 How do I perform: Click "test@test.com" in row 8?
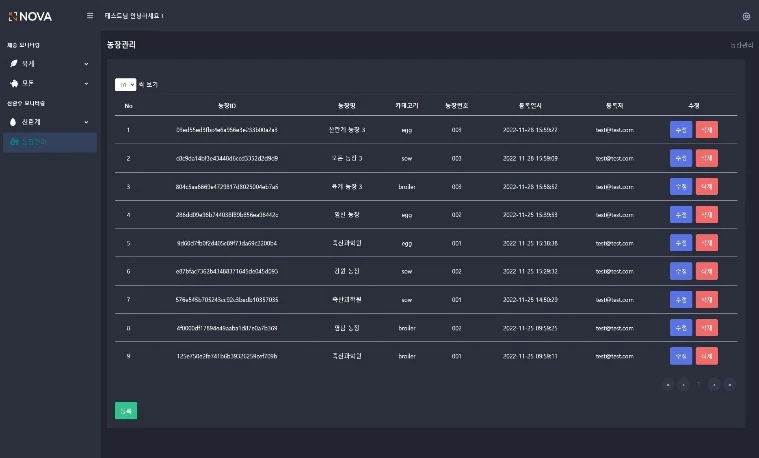(615, 328)
